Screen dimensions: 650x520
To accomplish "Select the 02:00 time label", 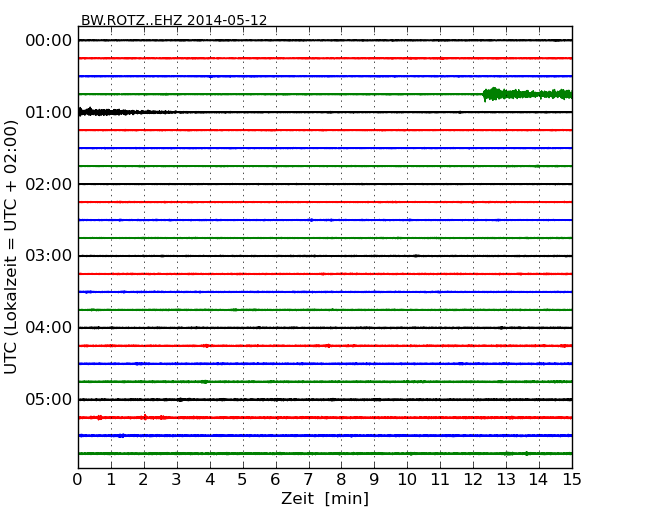I will (49, 184).
